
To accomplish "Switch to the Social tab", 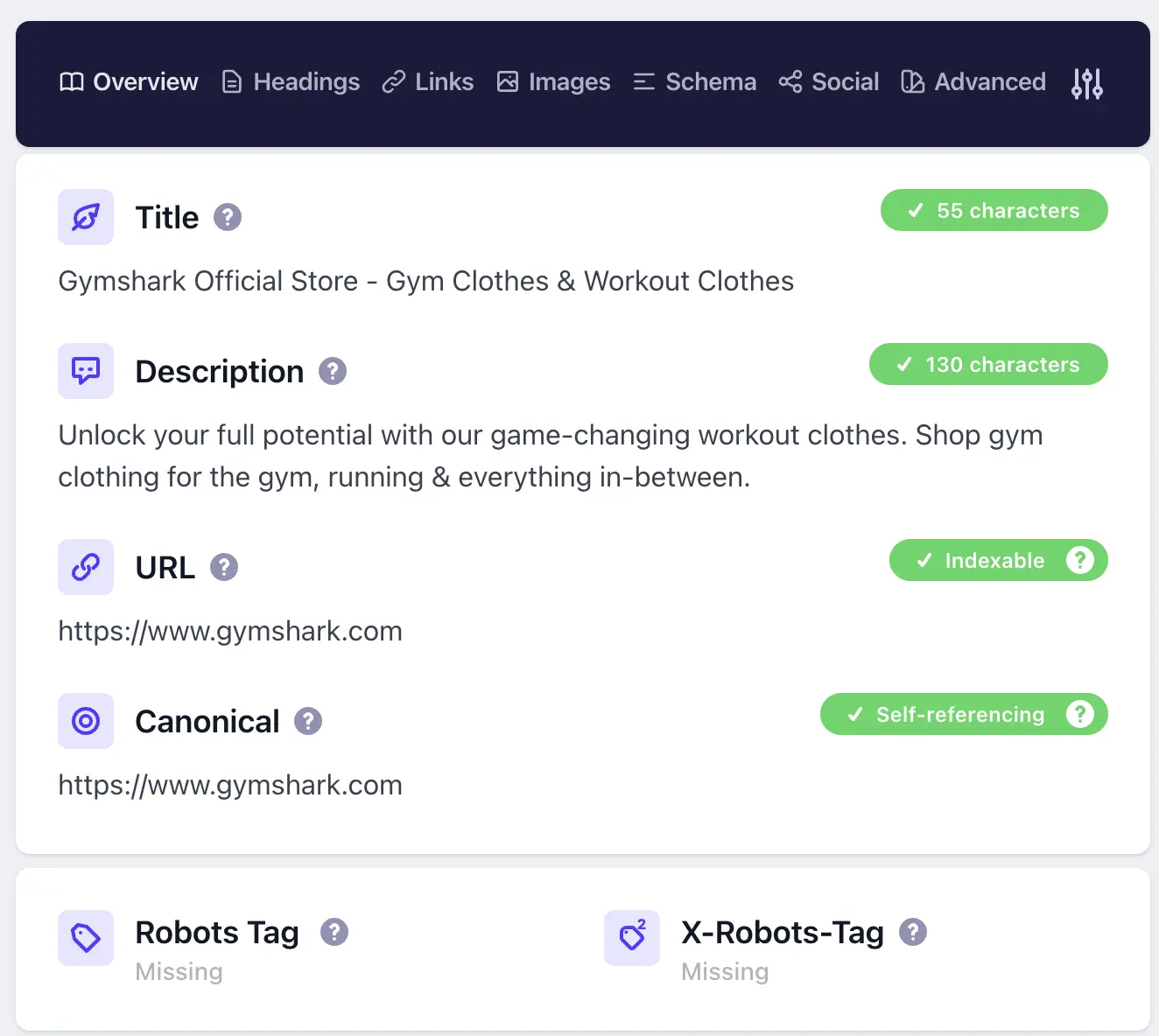I will (x=828, y=82).
